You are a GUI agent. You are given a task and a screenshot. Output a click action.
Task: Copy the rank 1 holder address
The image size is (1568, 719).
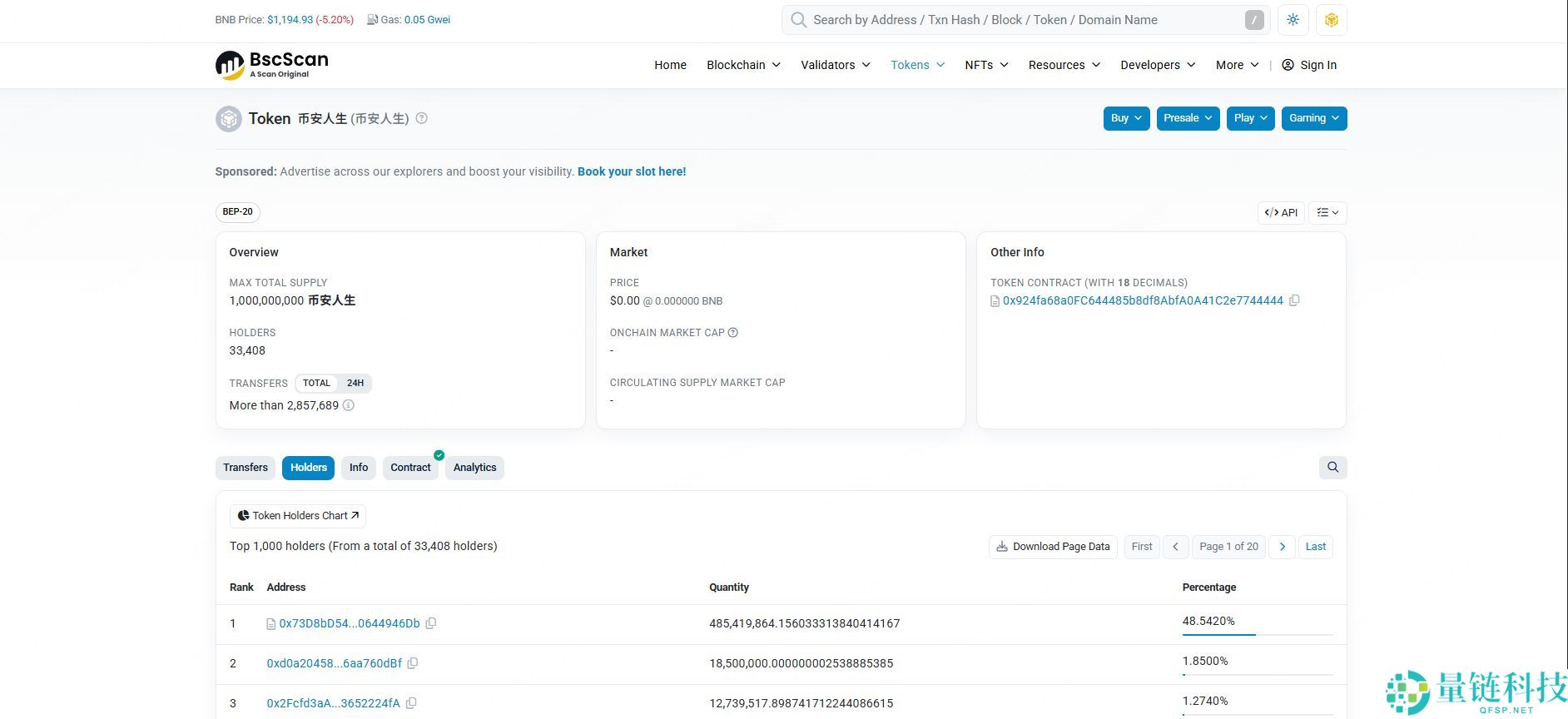pos(431,623)
